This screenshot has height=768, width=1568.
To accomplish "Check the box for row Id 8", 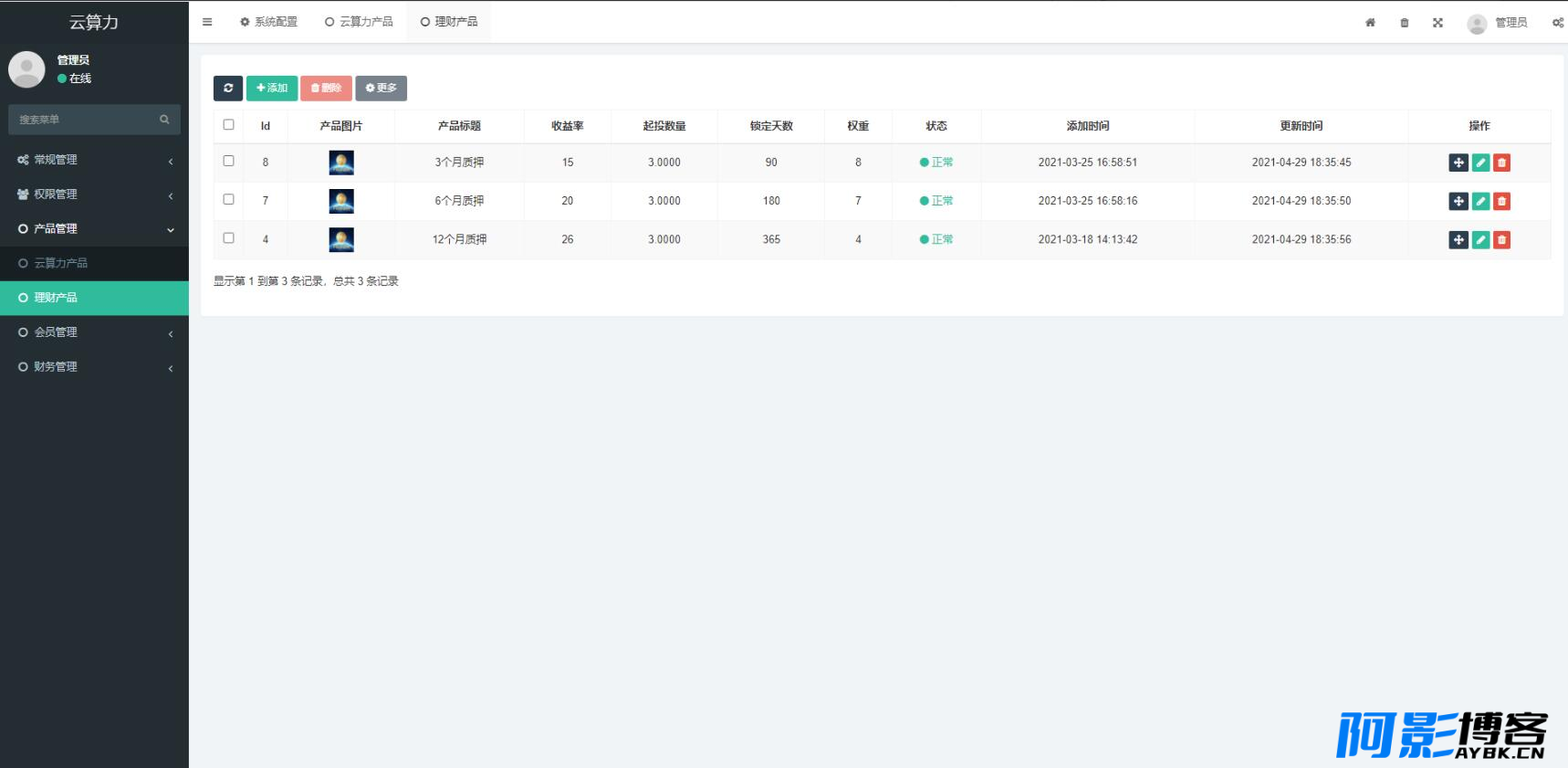I will [x=228, y=161].
